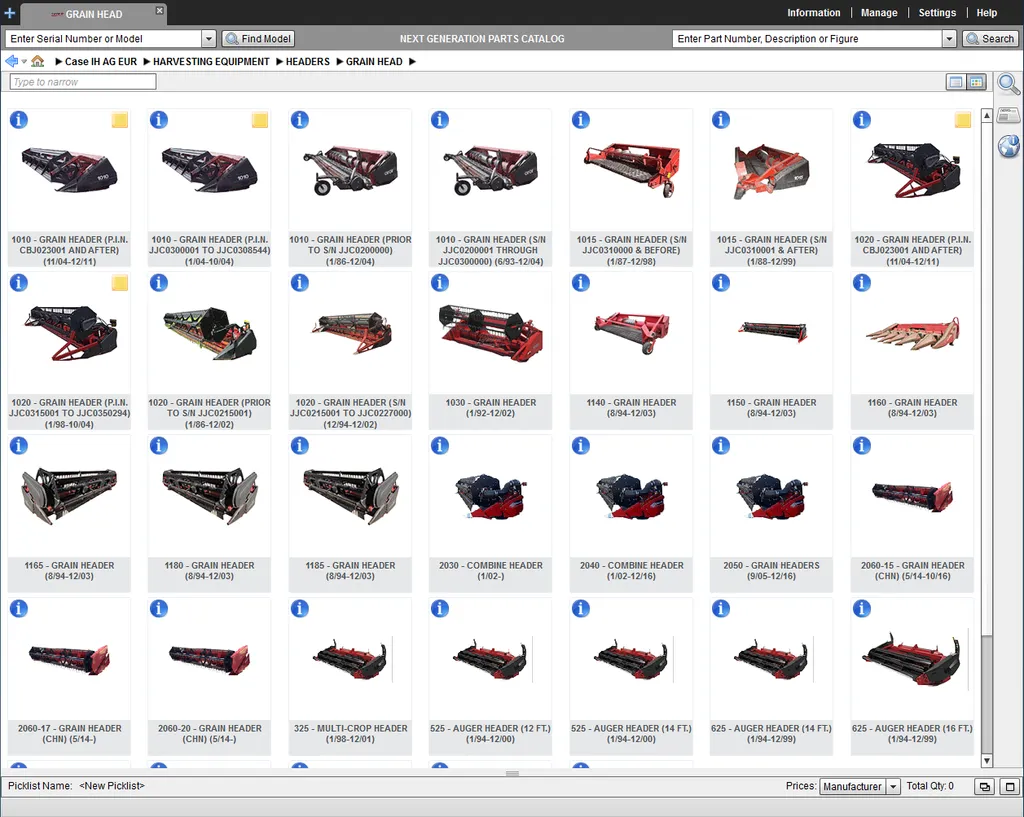Click magnifier search icon in right sidebar
Viewport: 1024px width, 817px height.
tap(1008, 84)
